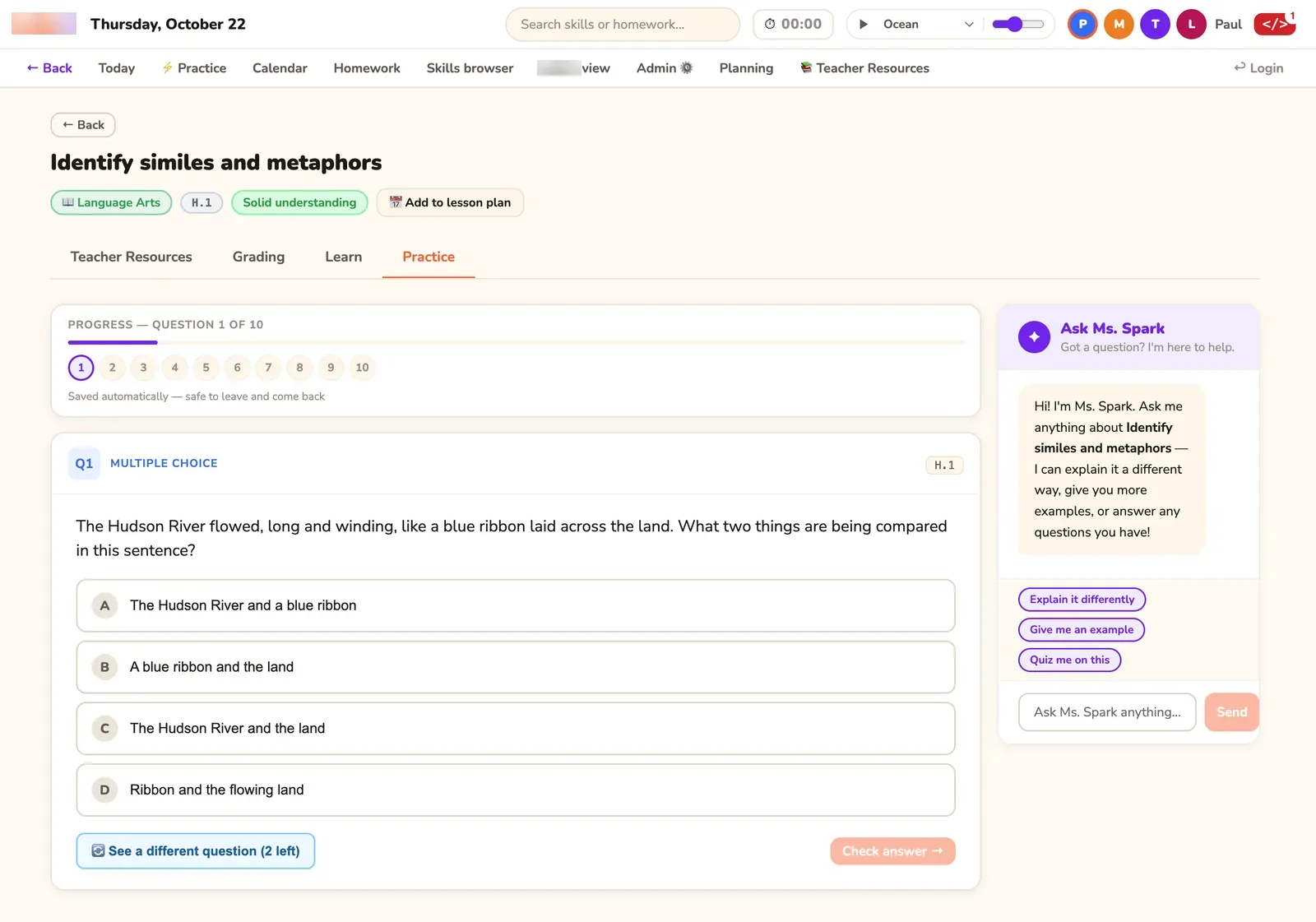Select answer D: Ribbon and the flowing land
The width and height of the screenshot is (1316, 922).
(x=516, y=790)
